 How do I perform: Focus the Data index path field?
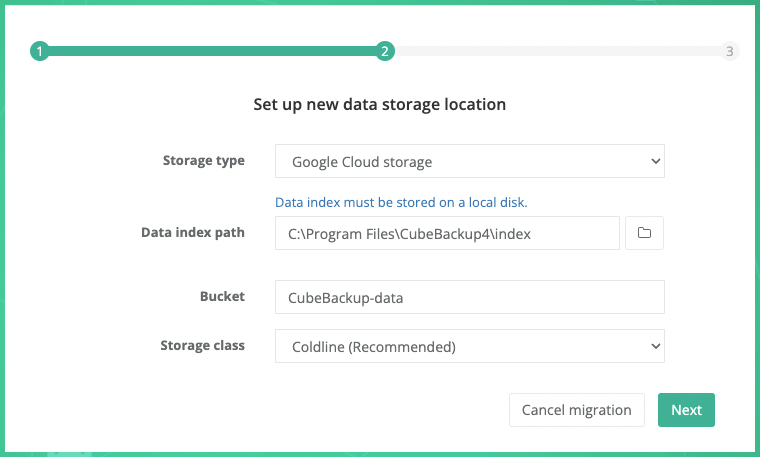447,233
